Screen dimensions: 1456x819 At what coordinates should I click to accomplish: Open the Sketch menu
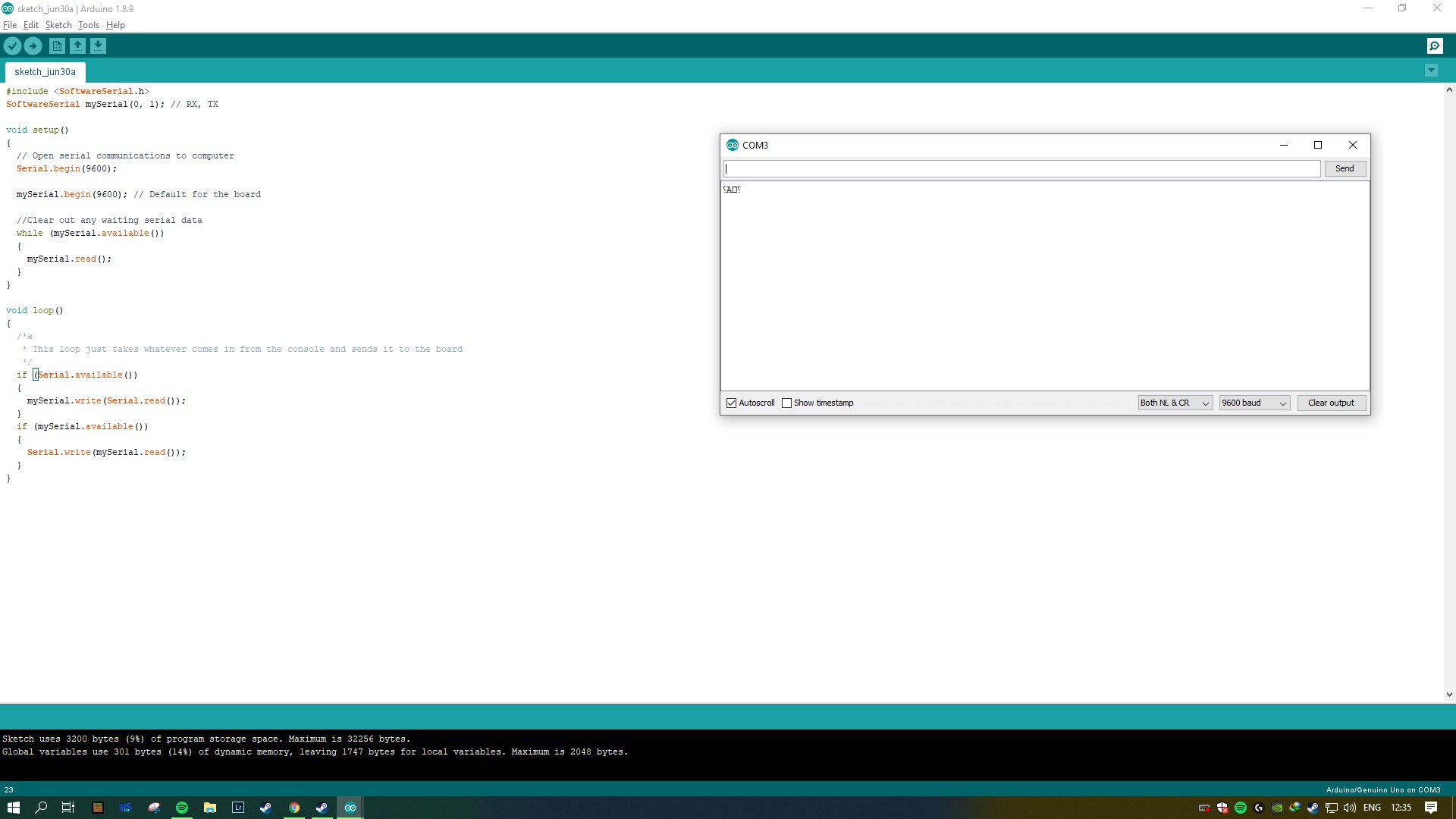coord(58,25)
